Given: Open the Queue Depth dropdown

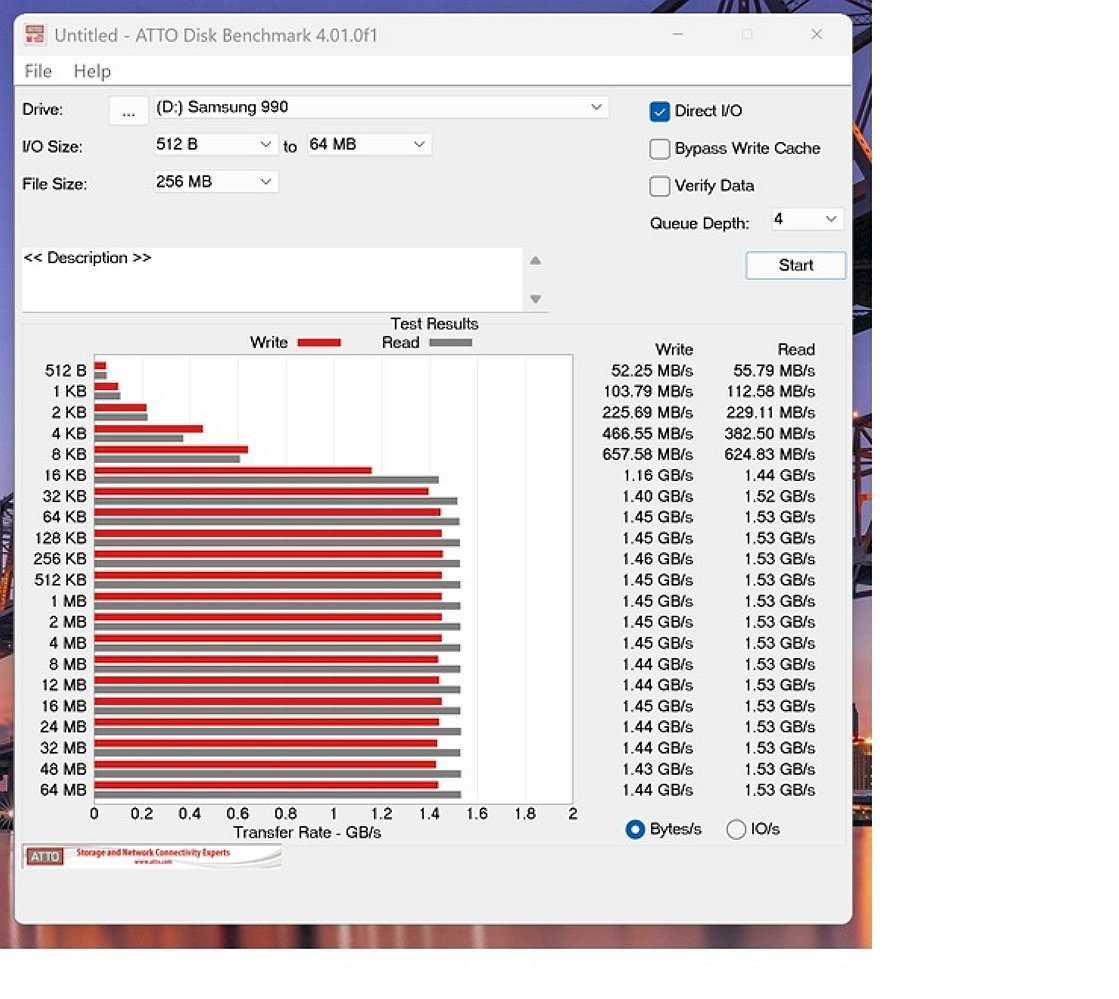Looking at the screenshot, I should (806, 219).
